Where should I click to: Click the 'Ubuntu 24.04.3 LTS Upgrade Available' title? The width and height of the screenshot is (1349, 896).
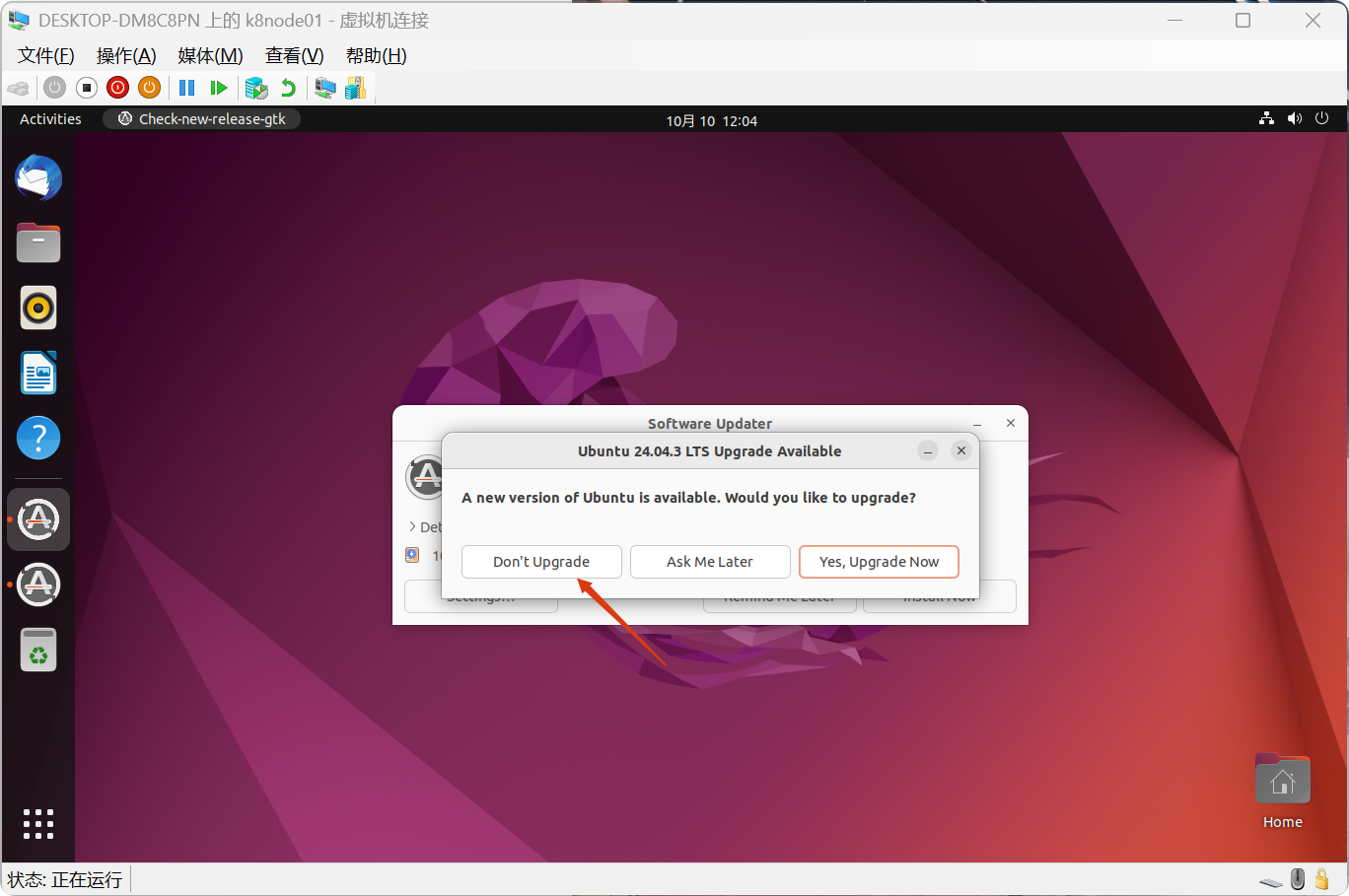pyautogui.click(x=709, y=451)
